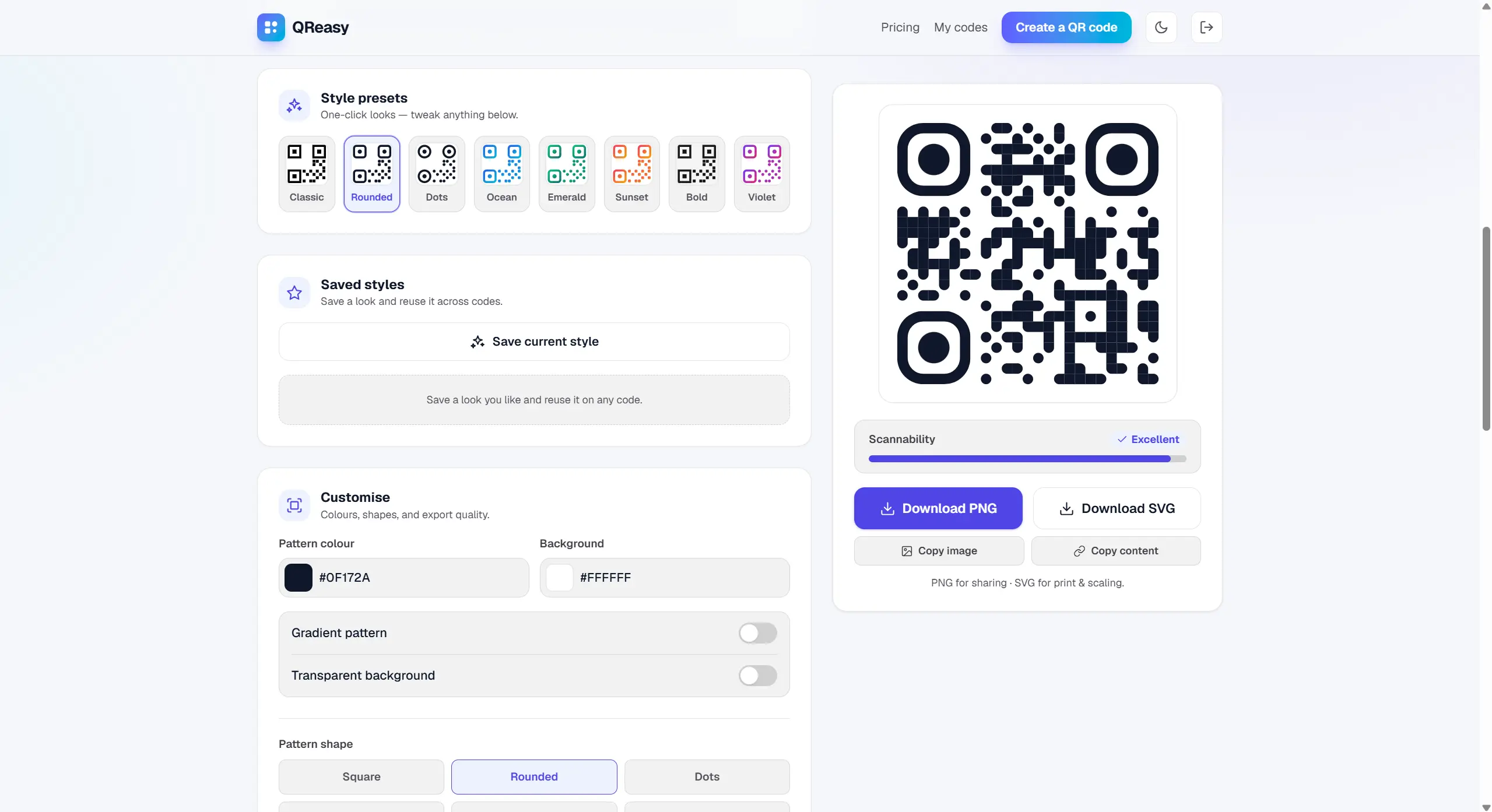Click the download icon in Download PNG
The image size is (1492, 812).
[x=887, y=508]
